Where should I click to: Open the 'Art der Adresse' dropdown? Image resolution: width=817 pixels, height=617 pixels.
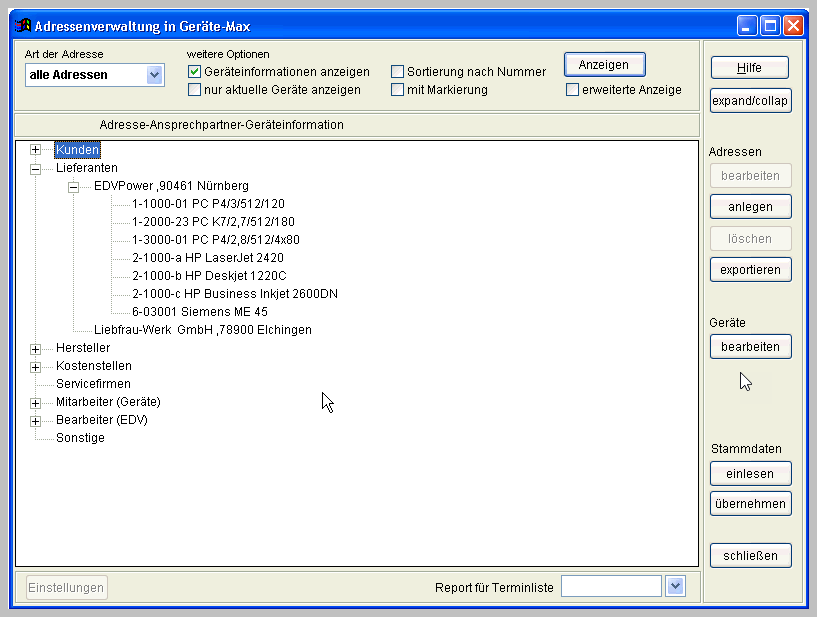point(154,75)
